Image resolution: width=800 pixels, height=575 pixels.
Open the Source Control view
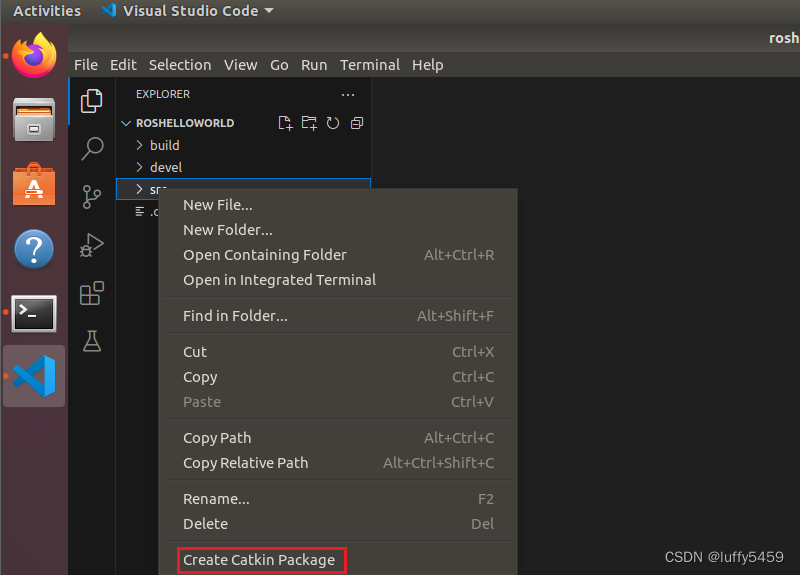pyautogui.click(x=92, y=197)
